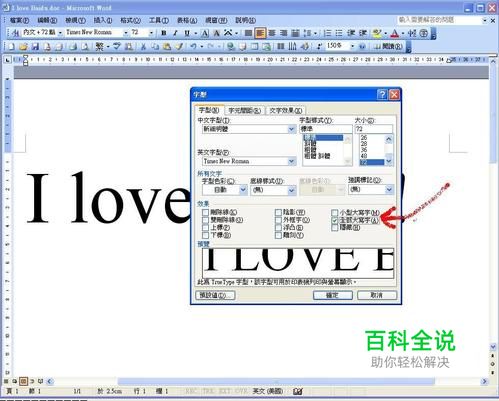499x401 pixels.
Task: Click the Insert Table icon
Action: pos(254,46)
